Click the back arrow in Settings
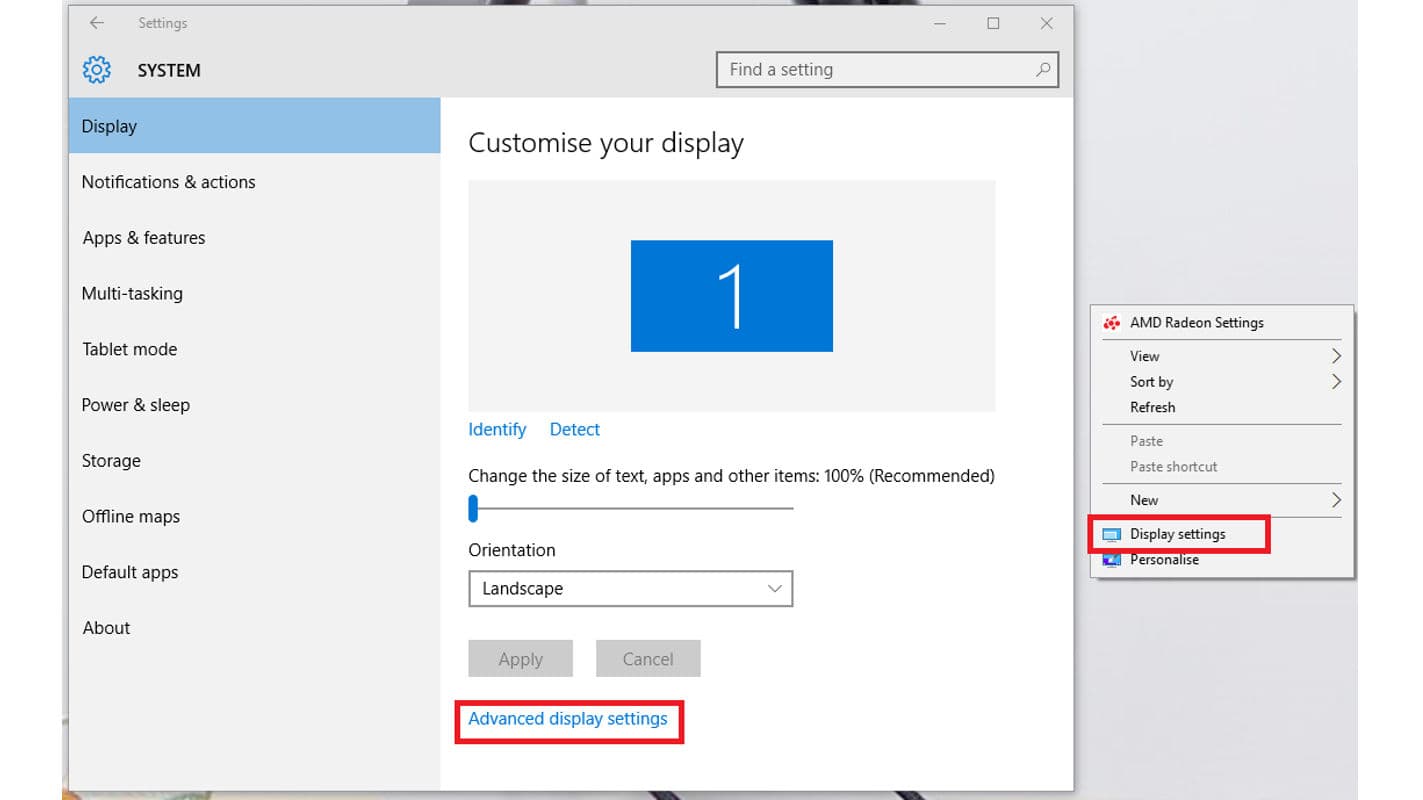1423x800 pixels. 97,23
